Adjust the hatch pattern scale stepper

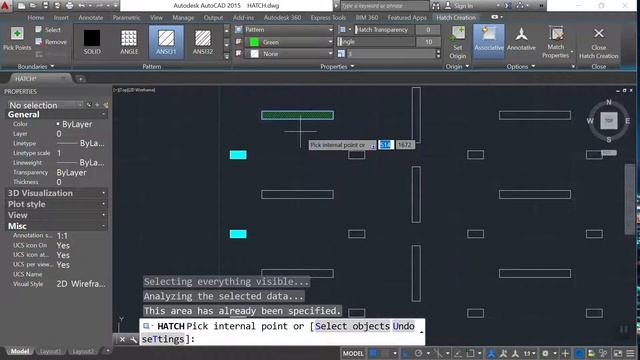(438, 54)
